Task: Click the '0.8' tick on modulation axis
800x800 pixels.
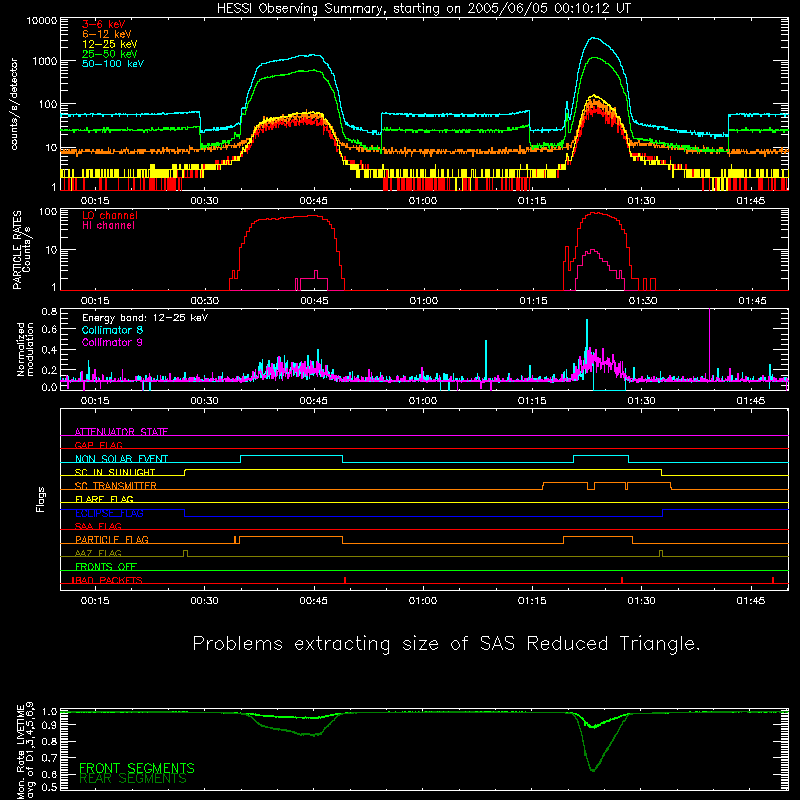Action: [49, 311]
